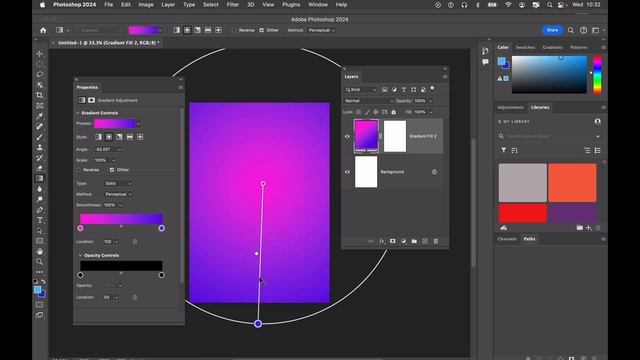Hide the Gradient Fill 2 layer
Viewport: 640px width, 360px height.
[347, 136]
